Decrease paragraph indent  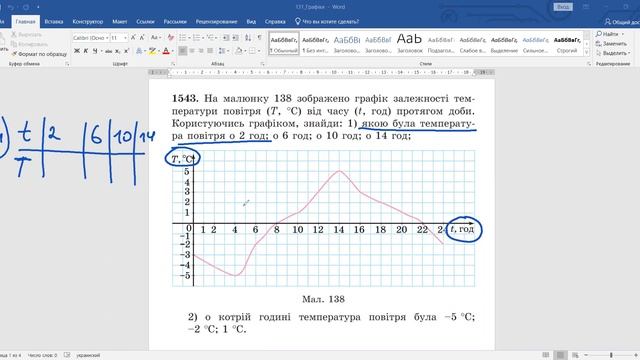pos(226,38)
